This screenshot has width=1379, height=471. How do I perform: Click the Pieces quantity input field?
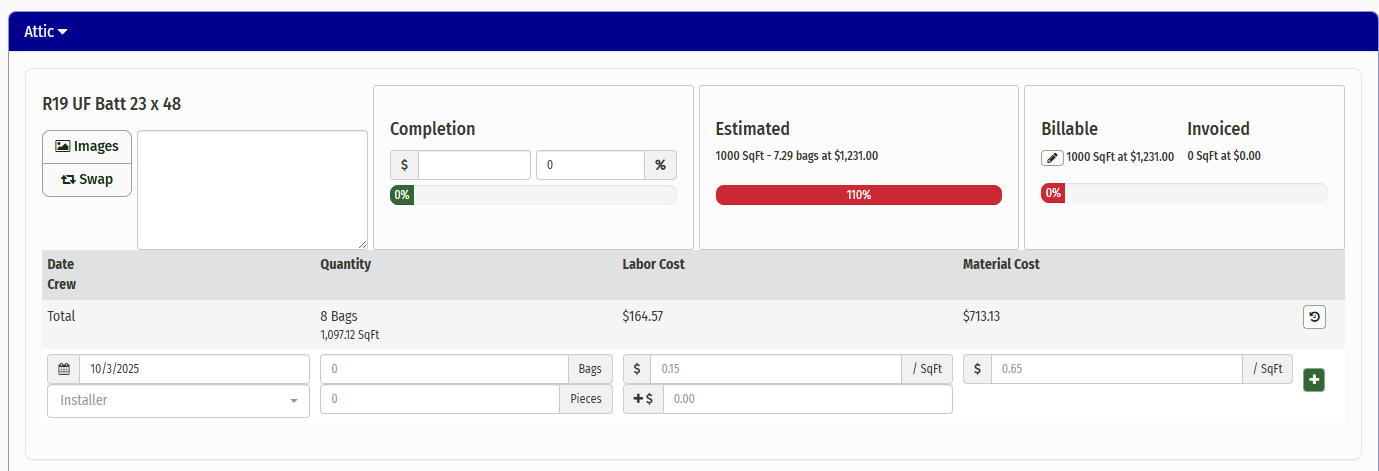tap(439, 399)
